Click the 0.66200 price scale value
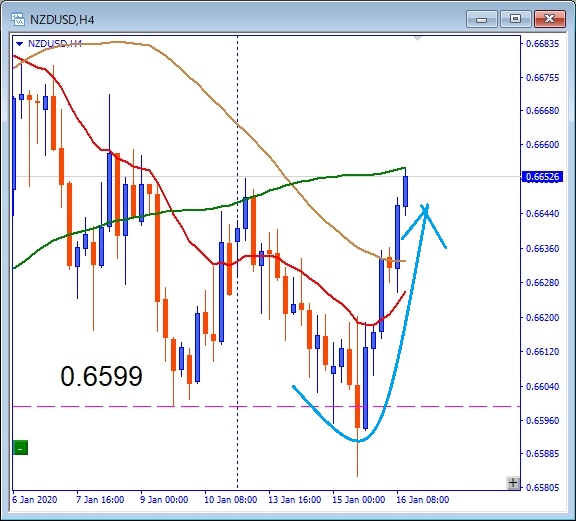 tap(543, 317)
